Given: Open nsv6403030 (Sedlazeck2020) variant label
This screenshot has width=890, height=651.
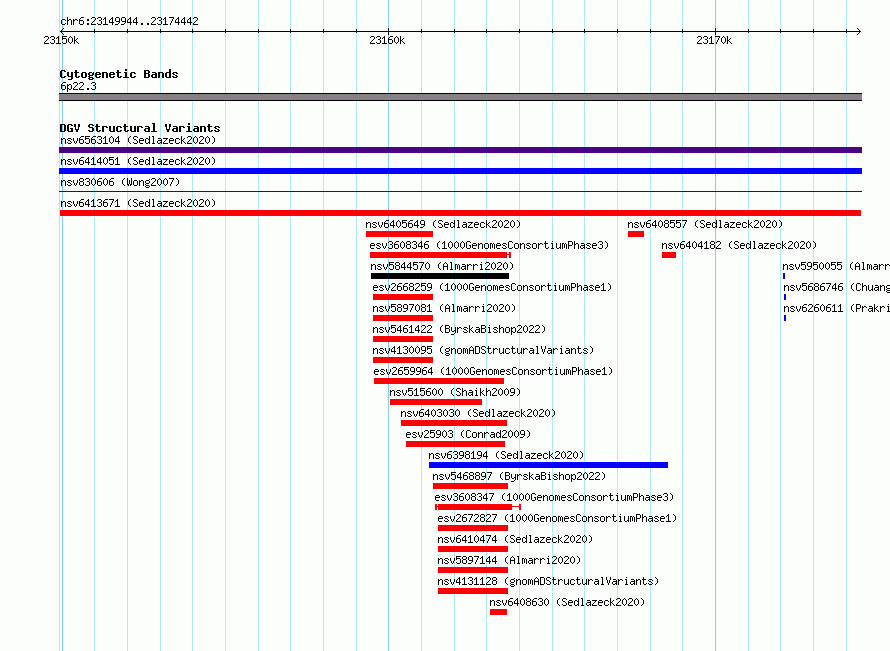Looking at the screenshot, I should [x=478, y=413].
